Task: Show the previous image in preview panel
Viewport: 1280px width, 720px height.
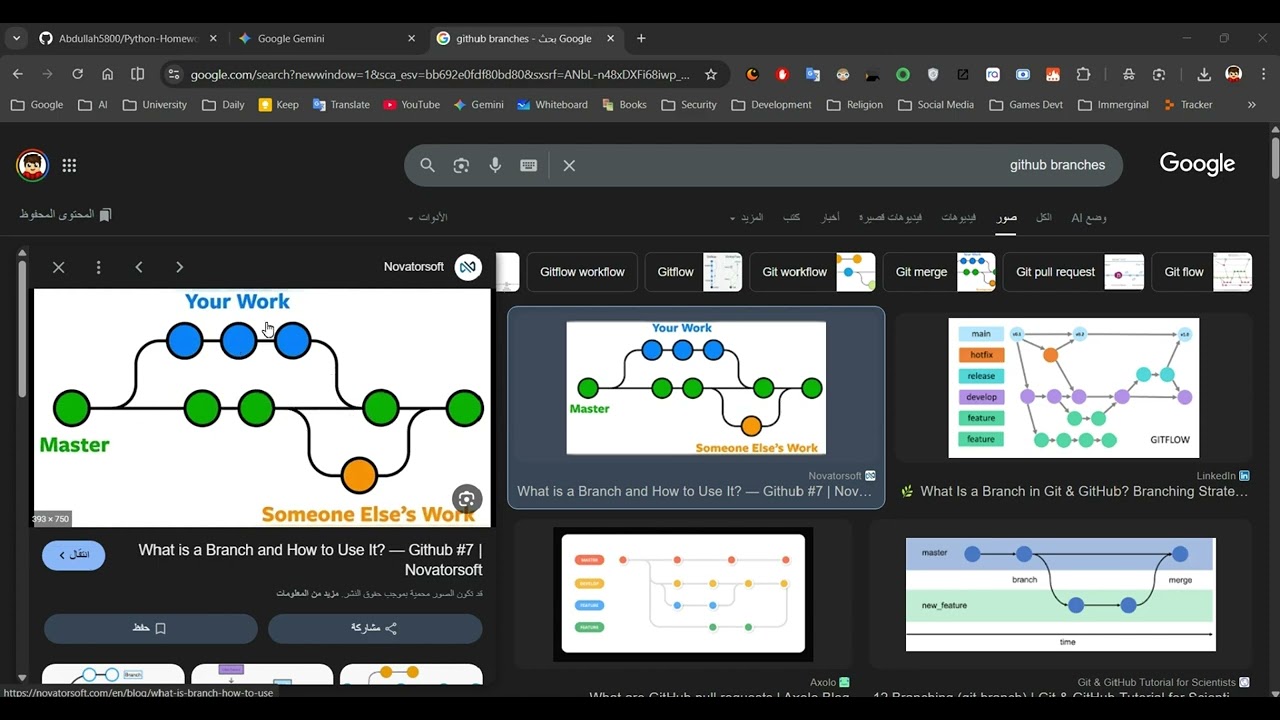Action: coord(139,267)
